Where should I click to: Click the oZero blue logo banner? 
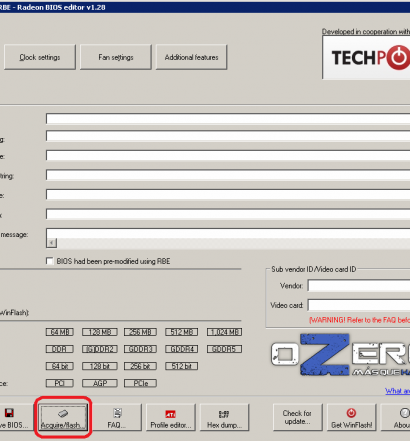coord(340,354)
